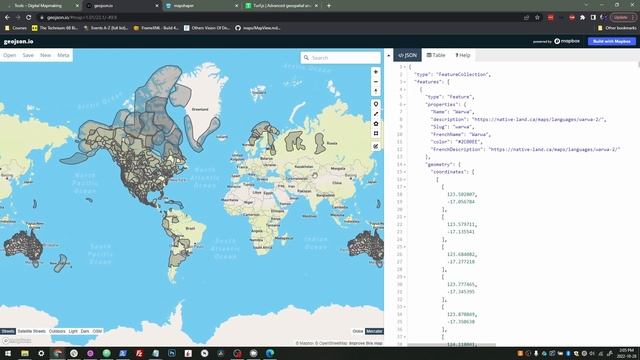The image size is (640, 360).
Task: Click the edit geometries tool
Action: click(376, 146)
